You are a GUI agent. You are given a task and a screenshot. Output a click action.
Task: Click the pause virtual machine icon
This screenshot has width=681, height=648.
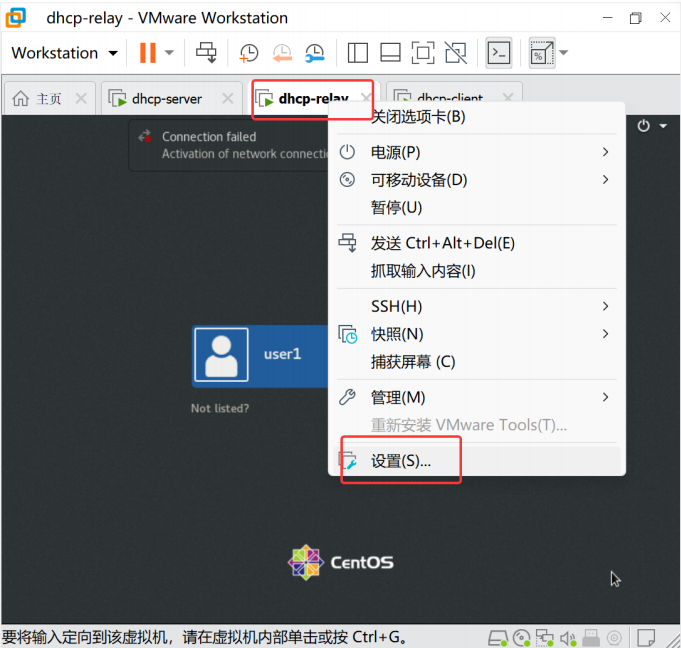148,53
